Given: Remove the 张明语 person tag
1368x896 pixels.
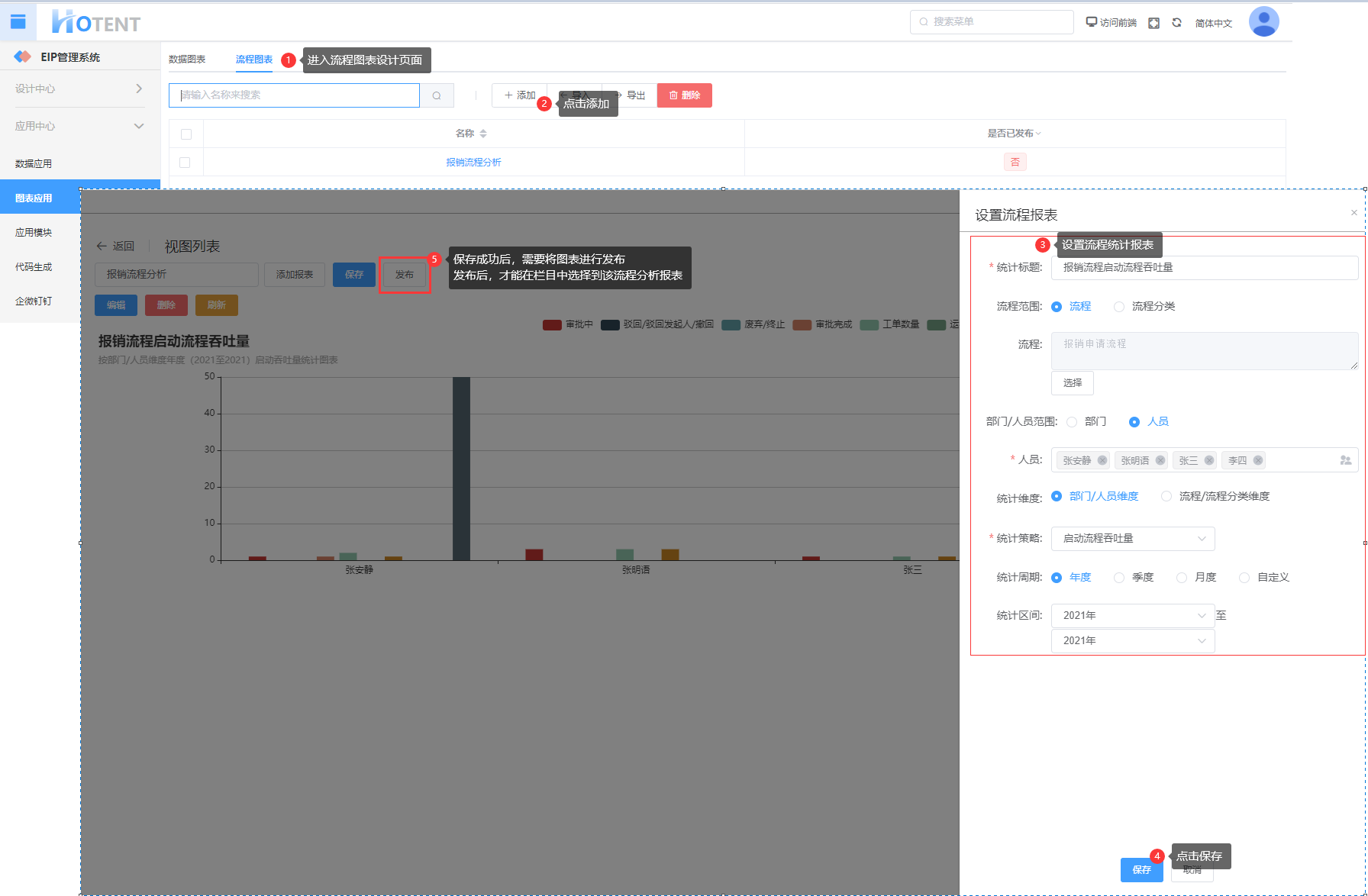Looking at the screenshot, I should (1160, 460).
